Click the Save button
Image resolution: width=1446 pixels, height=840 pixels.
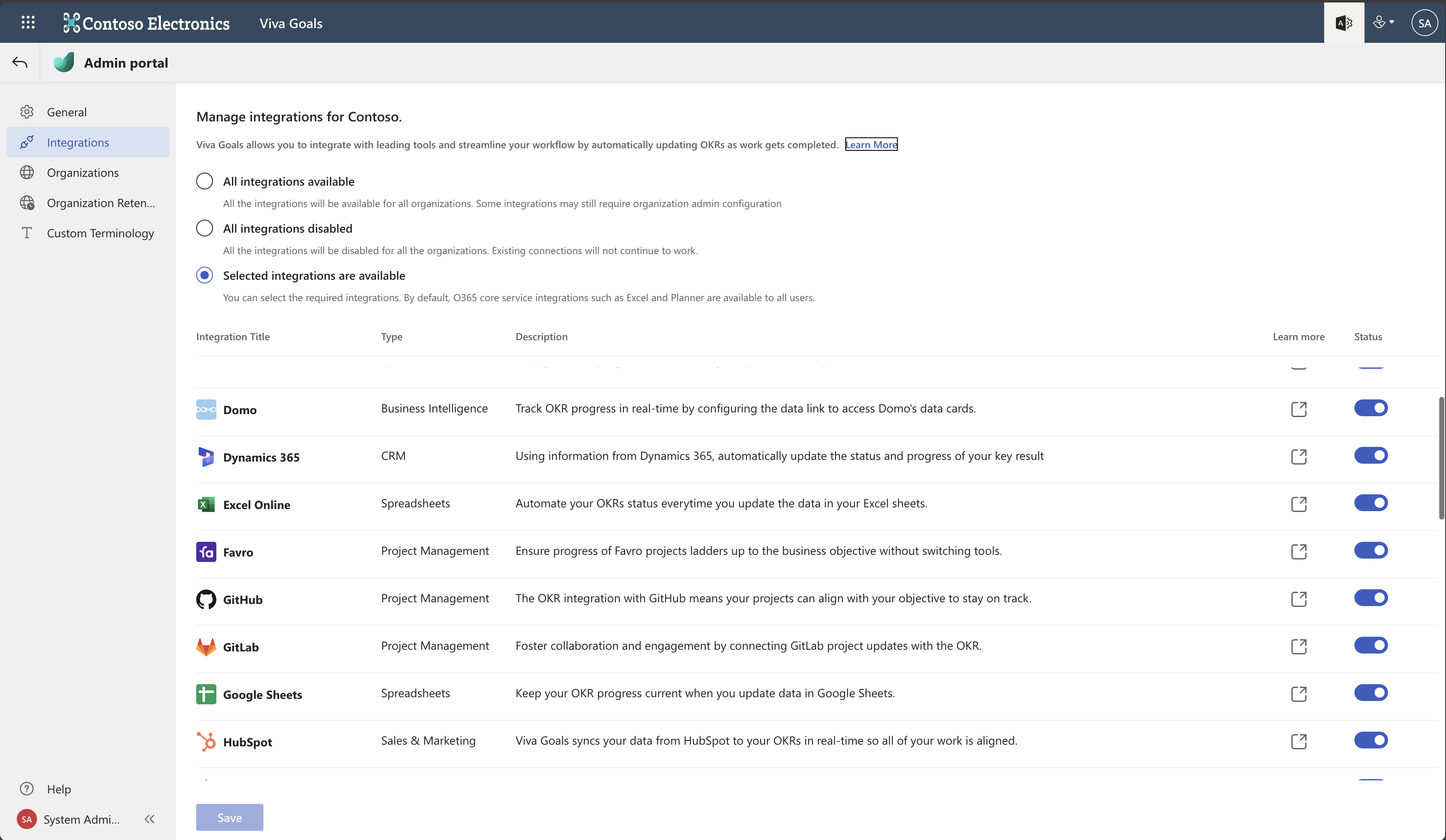click(x=229, y=817)
